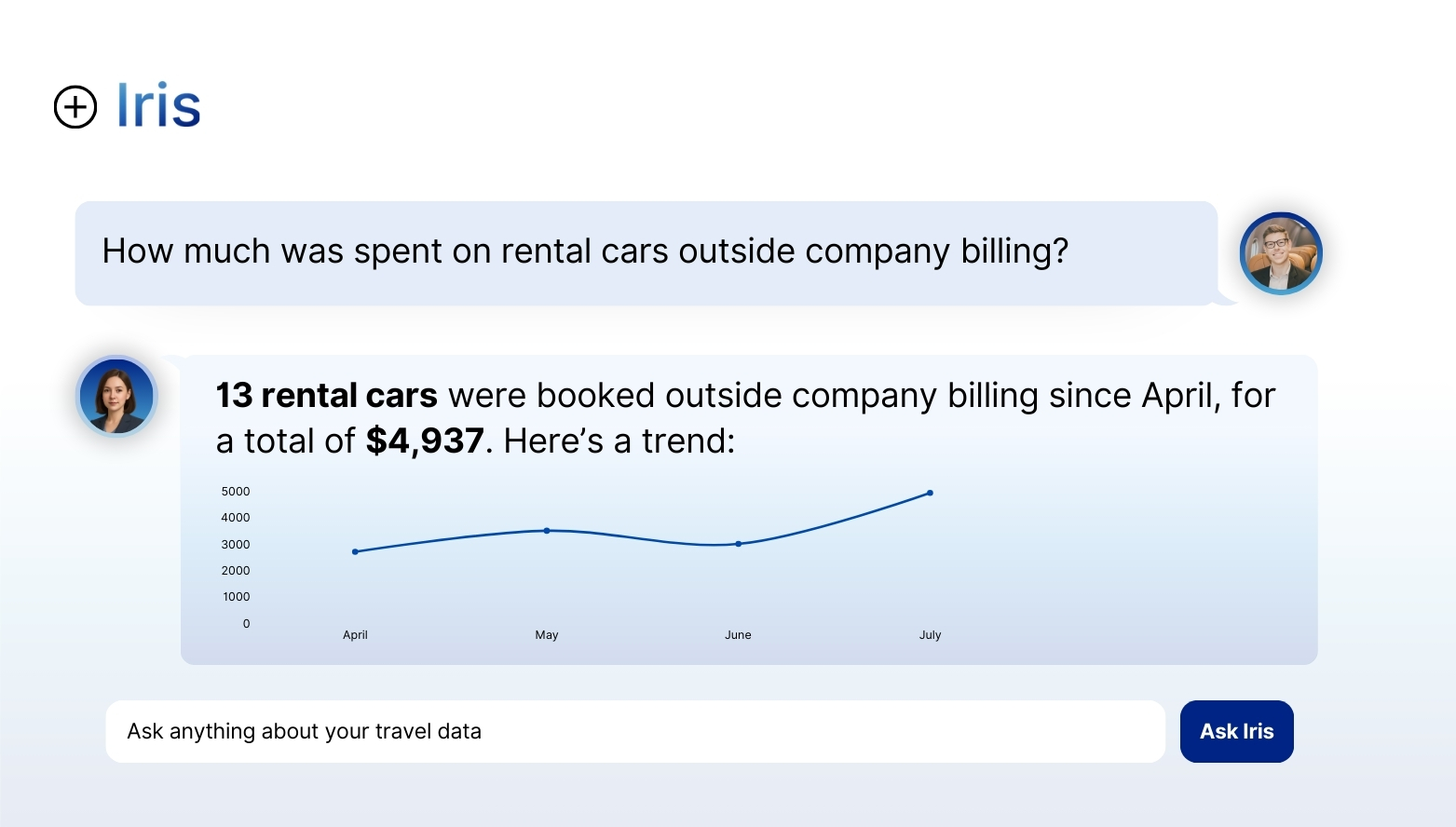Click the bold '13 rental cars' text
This screenshot has width=1456, height=827.
pos(326,396)
